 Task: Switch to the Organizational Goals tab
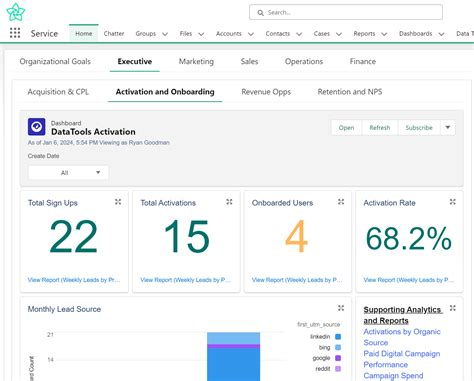[x=55, y=61]
